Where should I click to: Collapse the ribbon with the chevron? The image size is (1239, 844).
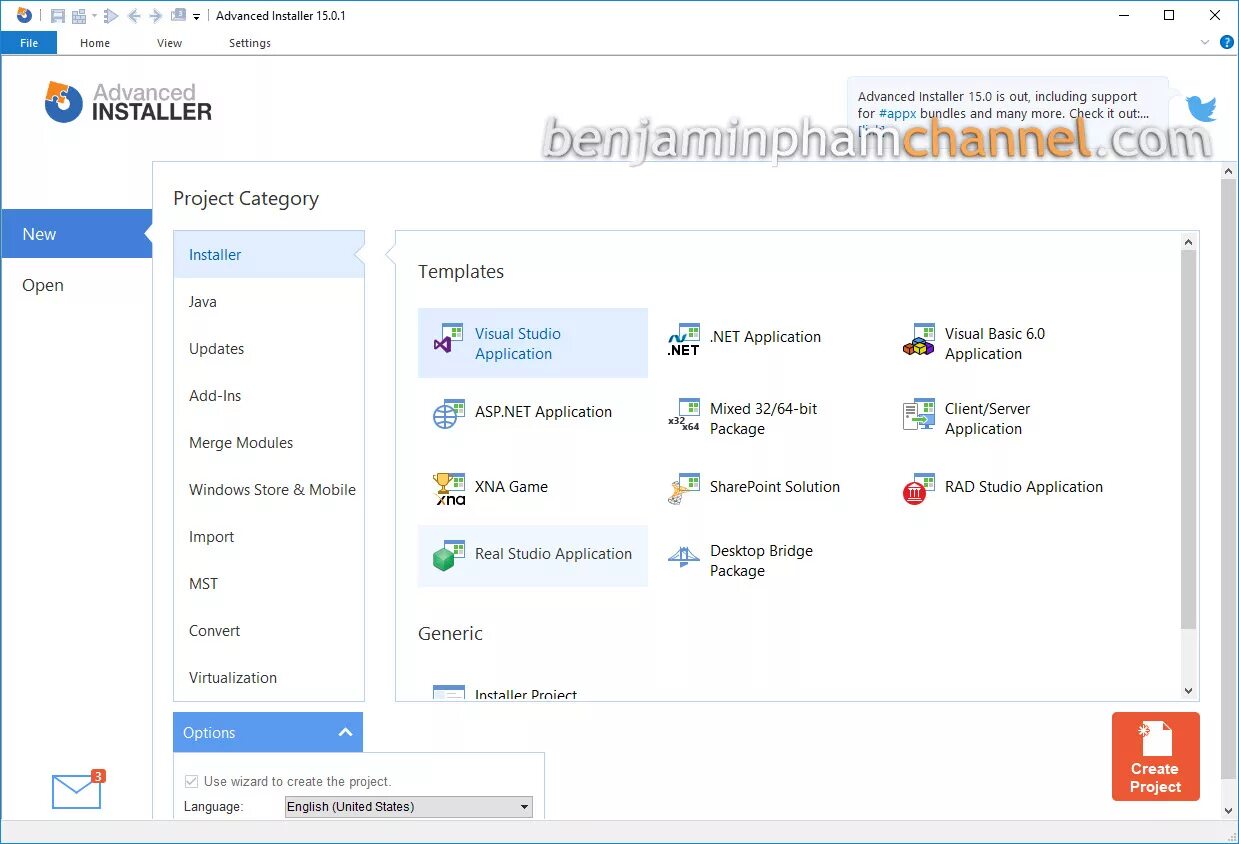point(1205,43)
